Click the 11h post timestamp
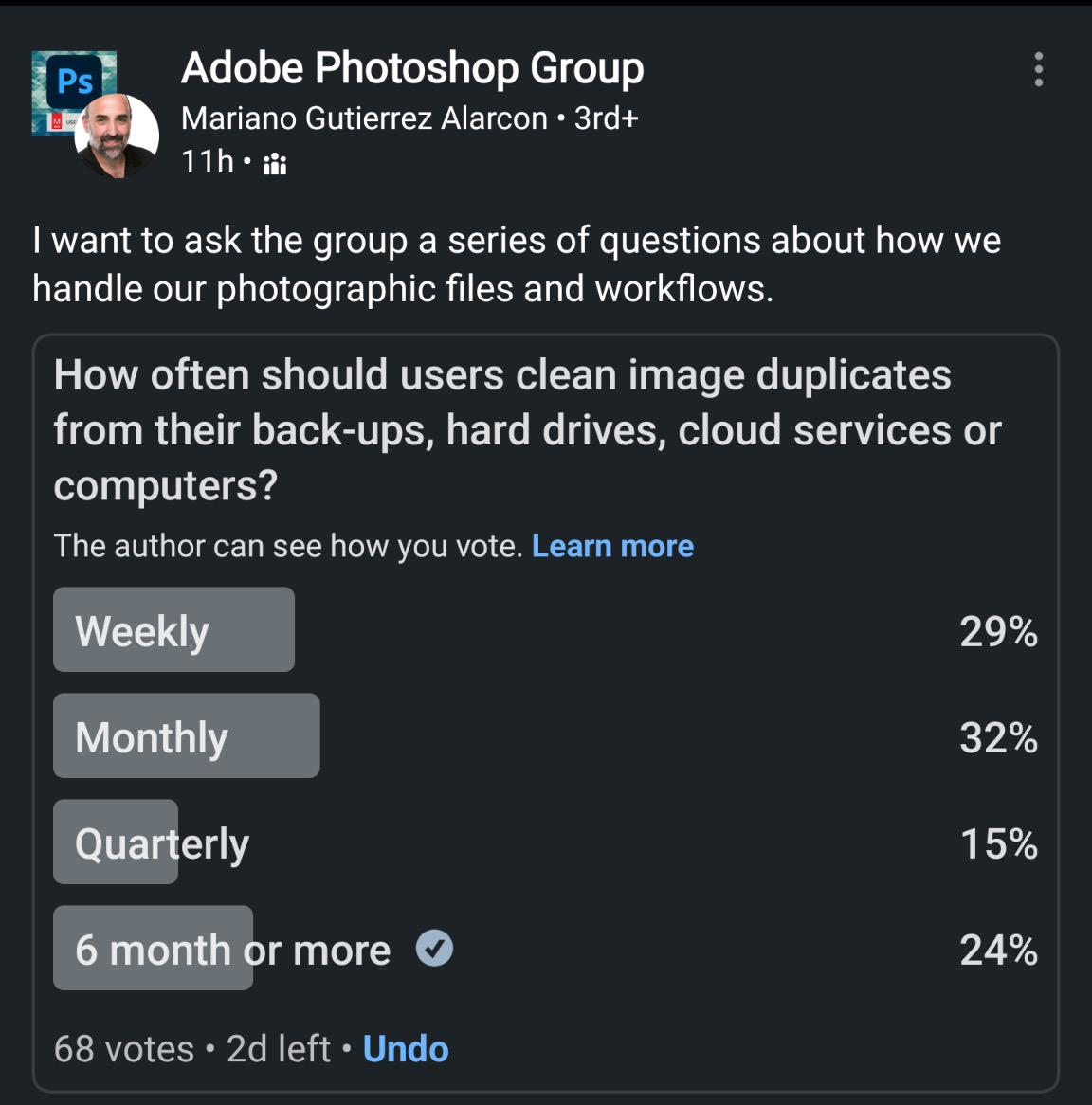The height and width of the screenshot is (1105, 1092). coord(207,162)
